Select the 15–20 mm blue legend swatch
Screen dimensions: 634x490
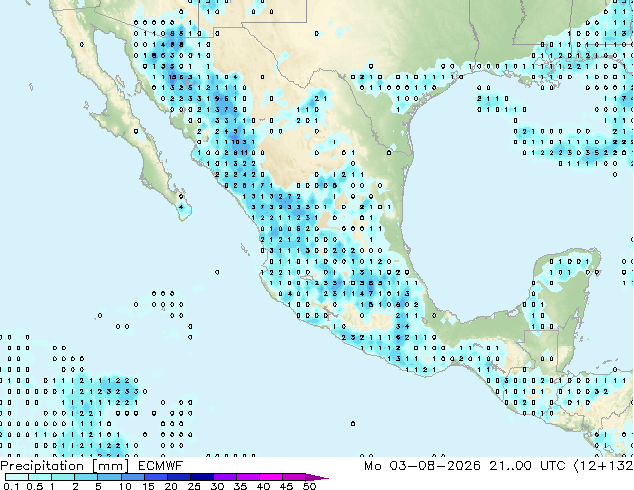click(x=156, y=477)
